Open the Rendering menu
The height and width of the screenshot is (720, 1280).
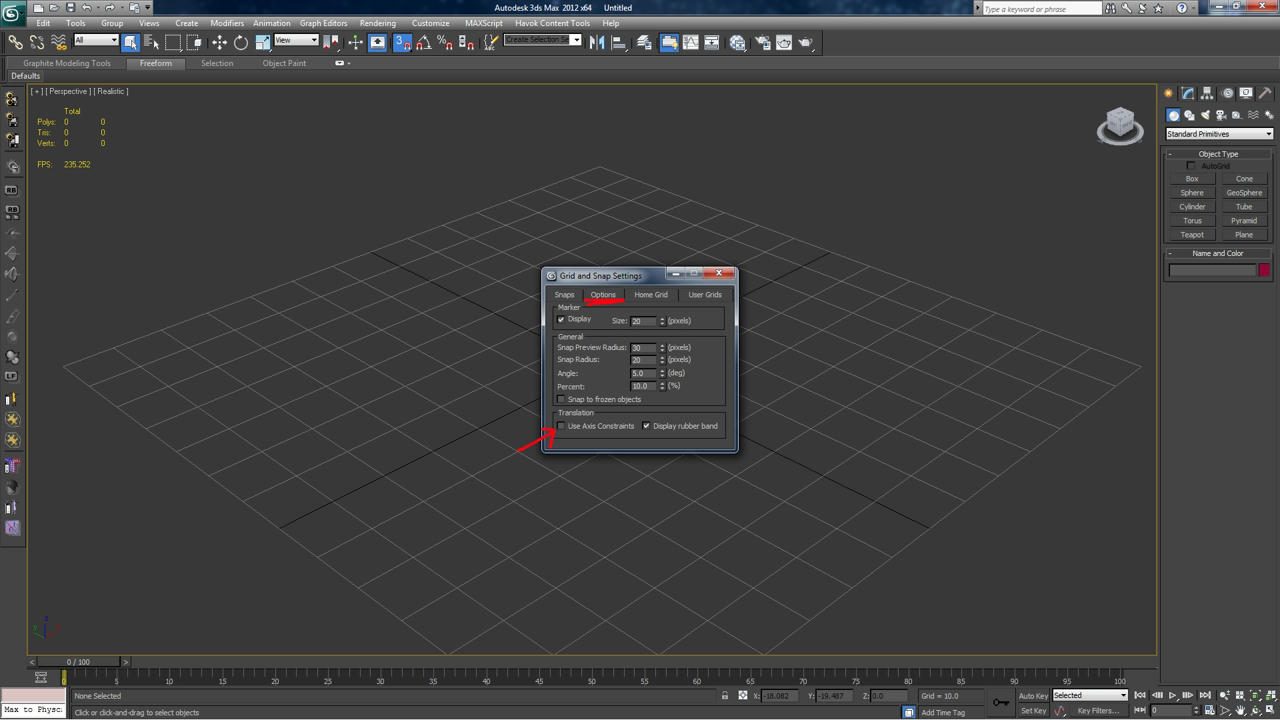coord(378,23)
